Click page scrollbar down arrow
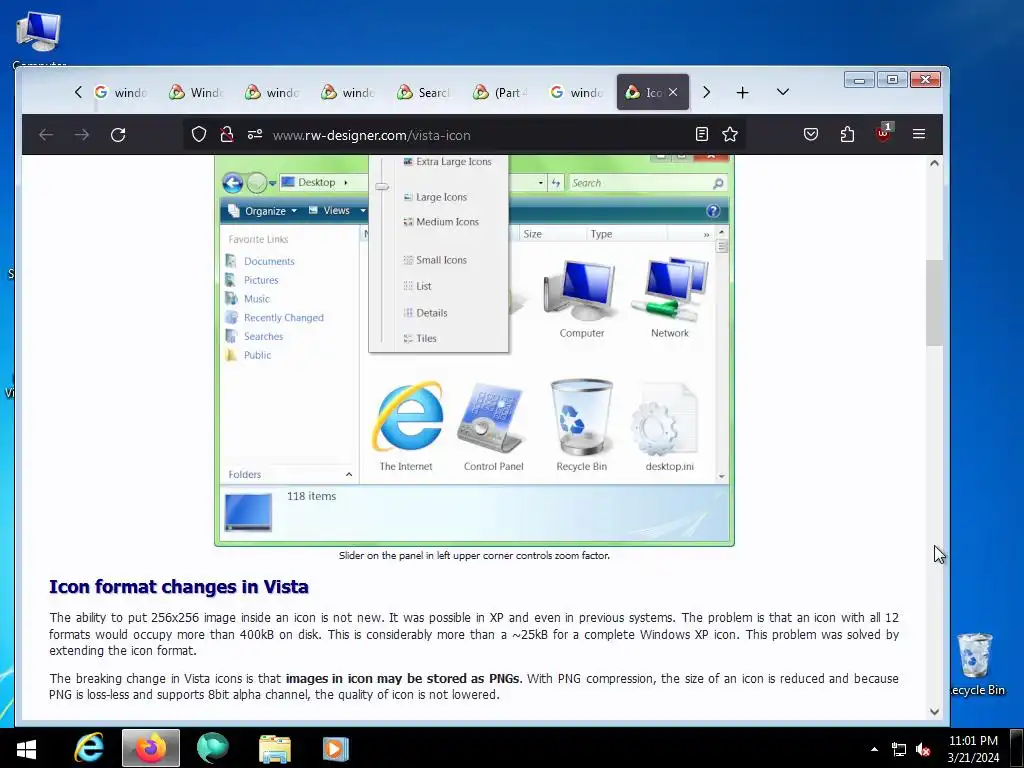Screen dimensions: 1024x768 point(935,712)
